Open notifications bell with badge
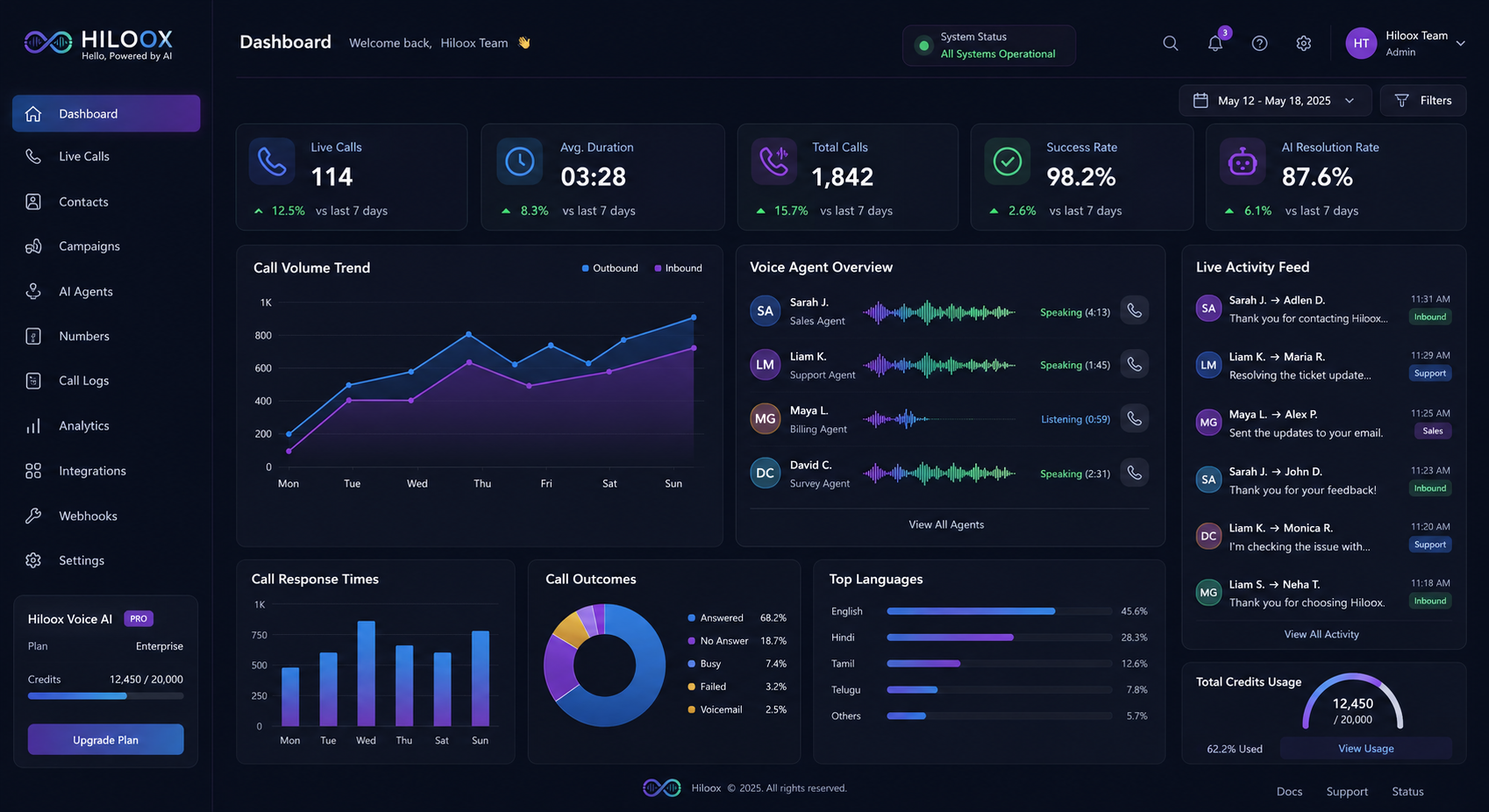 point(1215,43)
